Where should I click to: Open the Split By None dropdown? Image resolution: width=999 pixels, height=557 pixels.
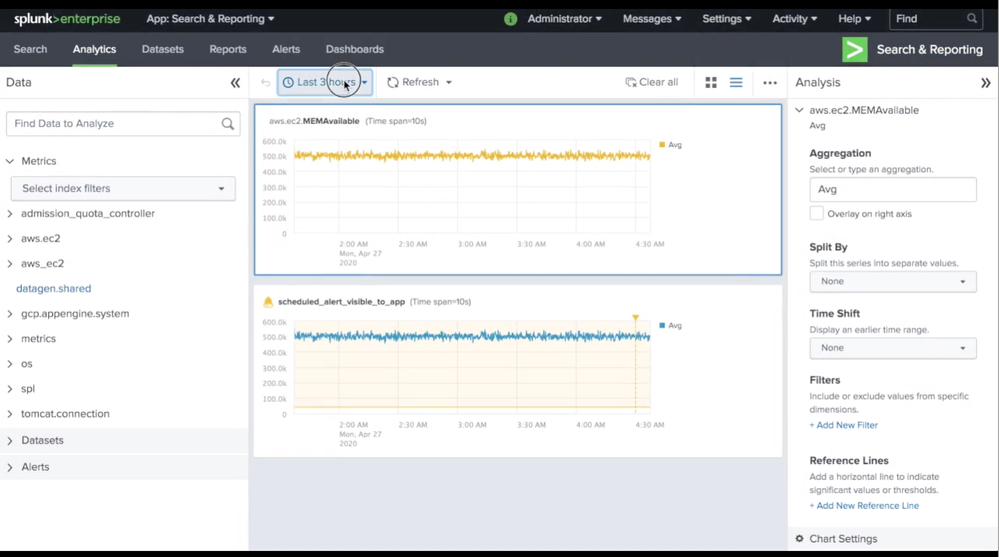[893, 281]
